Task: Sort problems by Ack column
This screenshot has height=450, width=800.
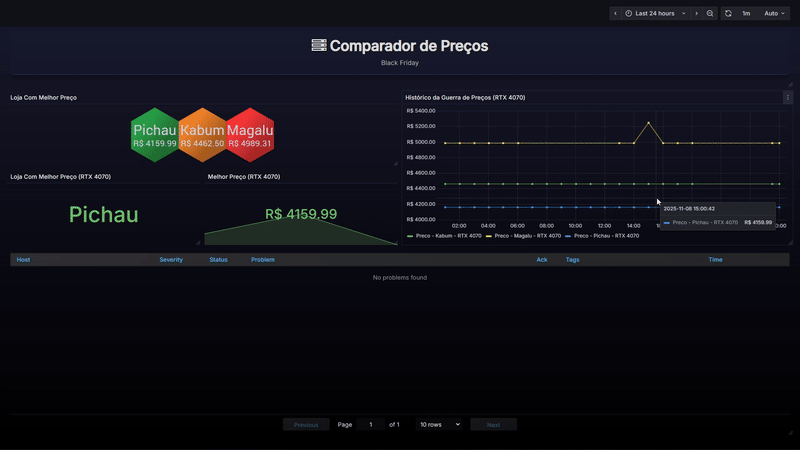Action: pyautogui.click(x=542, y=260)
